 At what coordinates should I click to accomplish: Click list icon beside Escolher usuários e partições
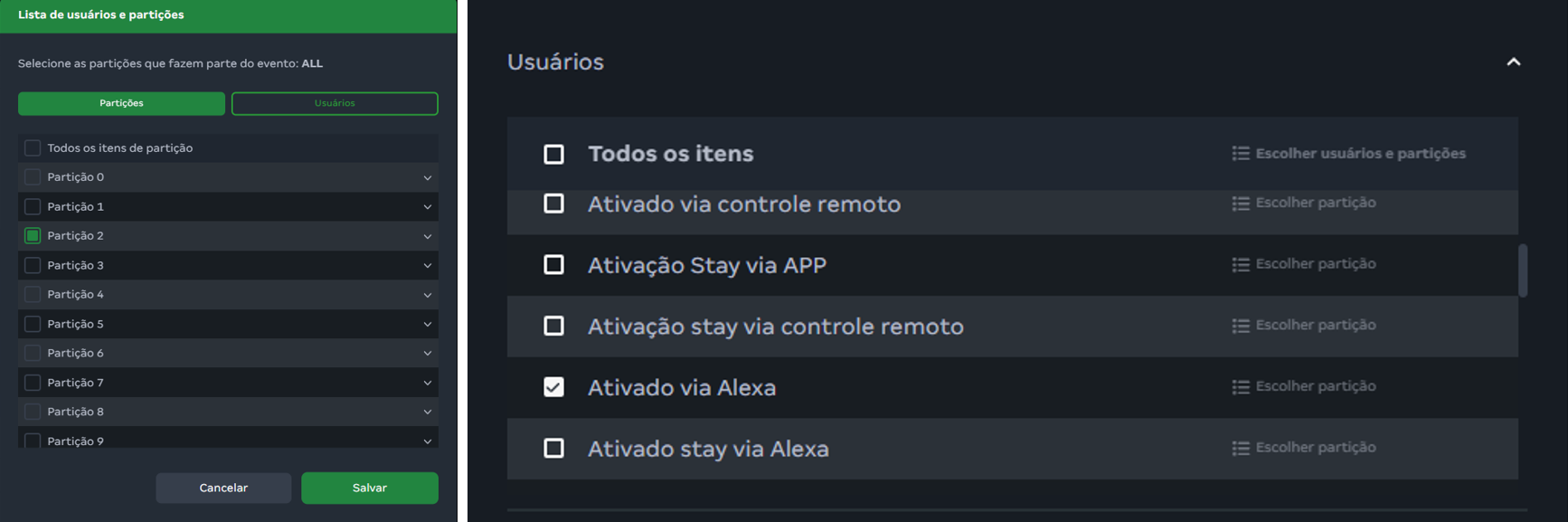pos(1240,154)
